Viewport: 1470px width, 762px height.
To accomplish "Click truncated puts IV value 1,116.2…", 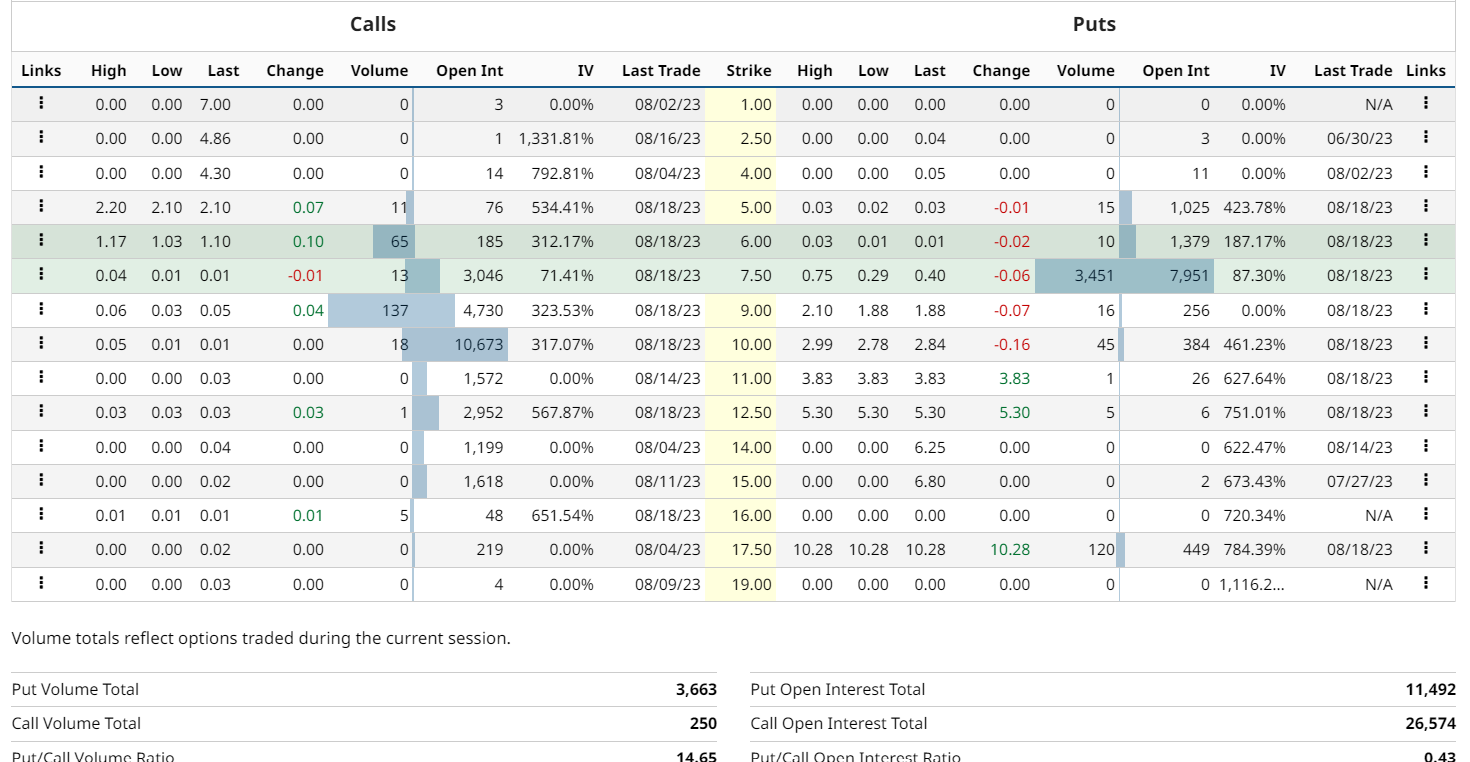I will [x=1252, y=584].
